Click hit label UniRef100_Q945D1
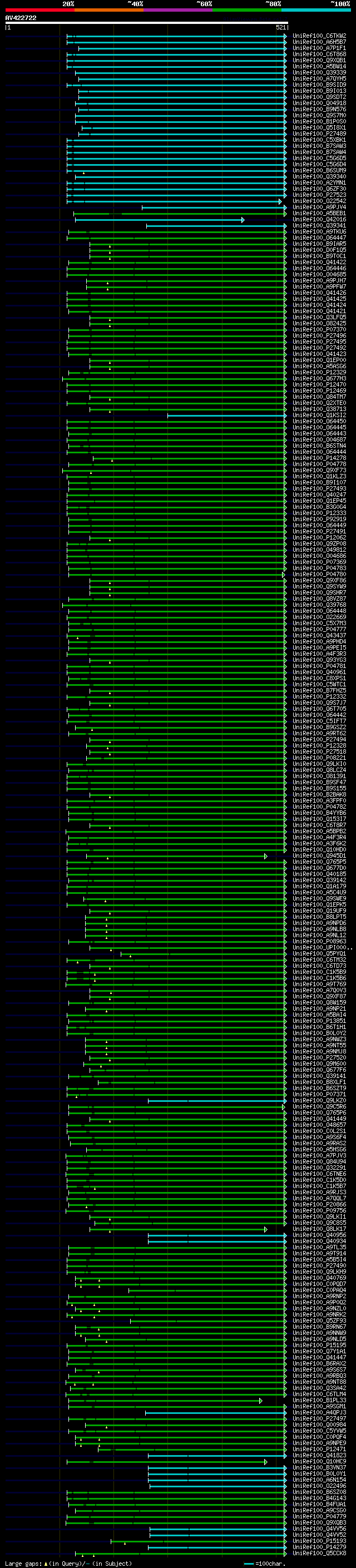 (x=319, y=856)
